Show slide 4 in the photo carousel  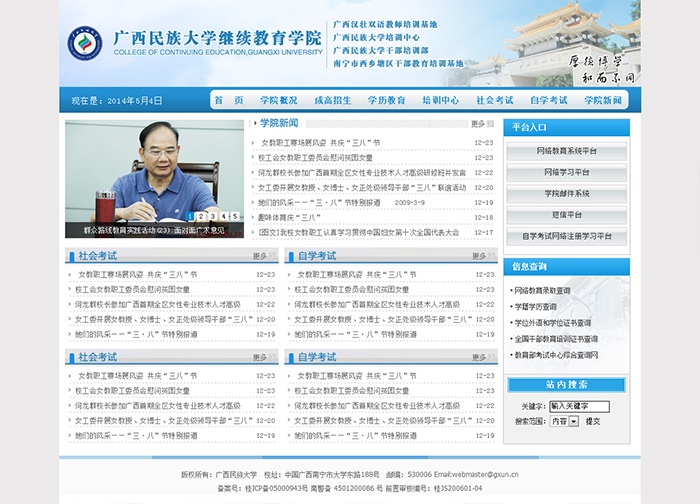click(224, 216)
